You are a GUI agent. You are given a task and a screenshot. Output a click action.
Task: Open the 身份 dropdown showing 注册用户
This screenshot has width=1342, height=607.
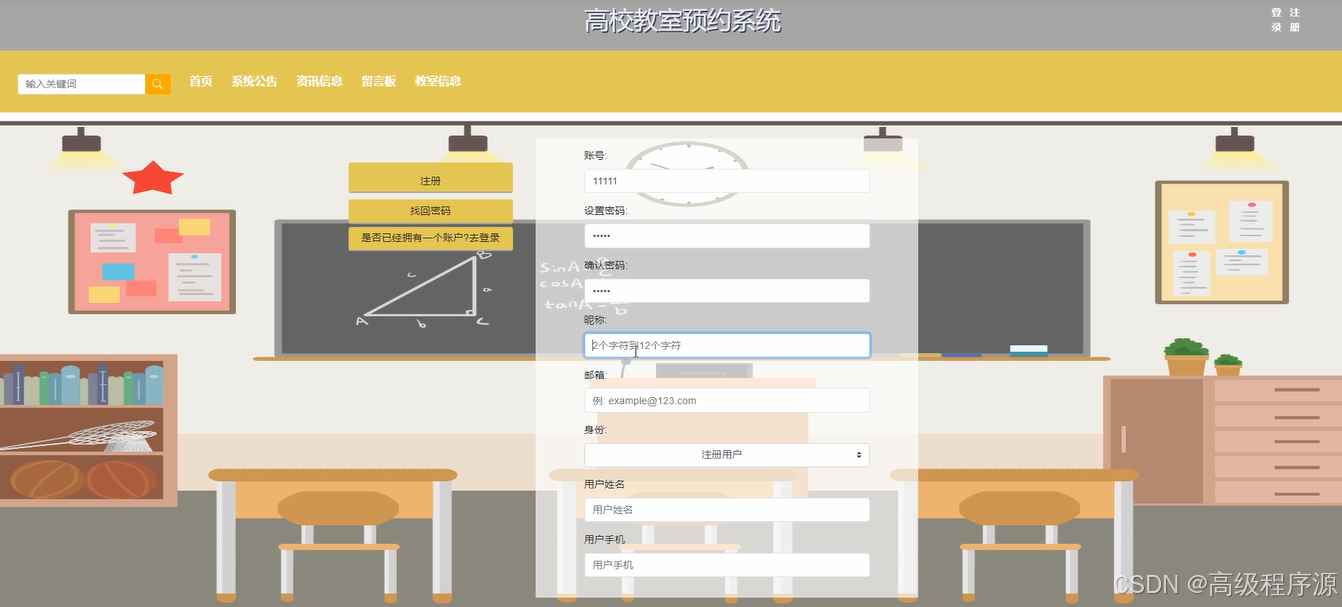click(727, 455)
